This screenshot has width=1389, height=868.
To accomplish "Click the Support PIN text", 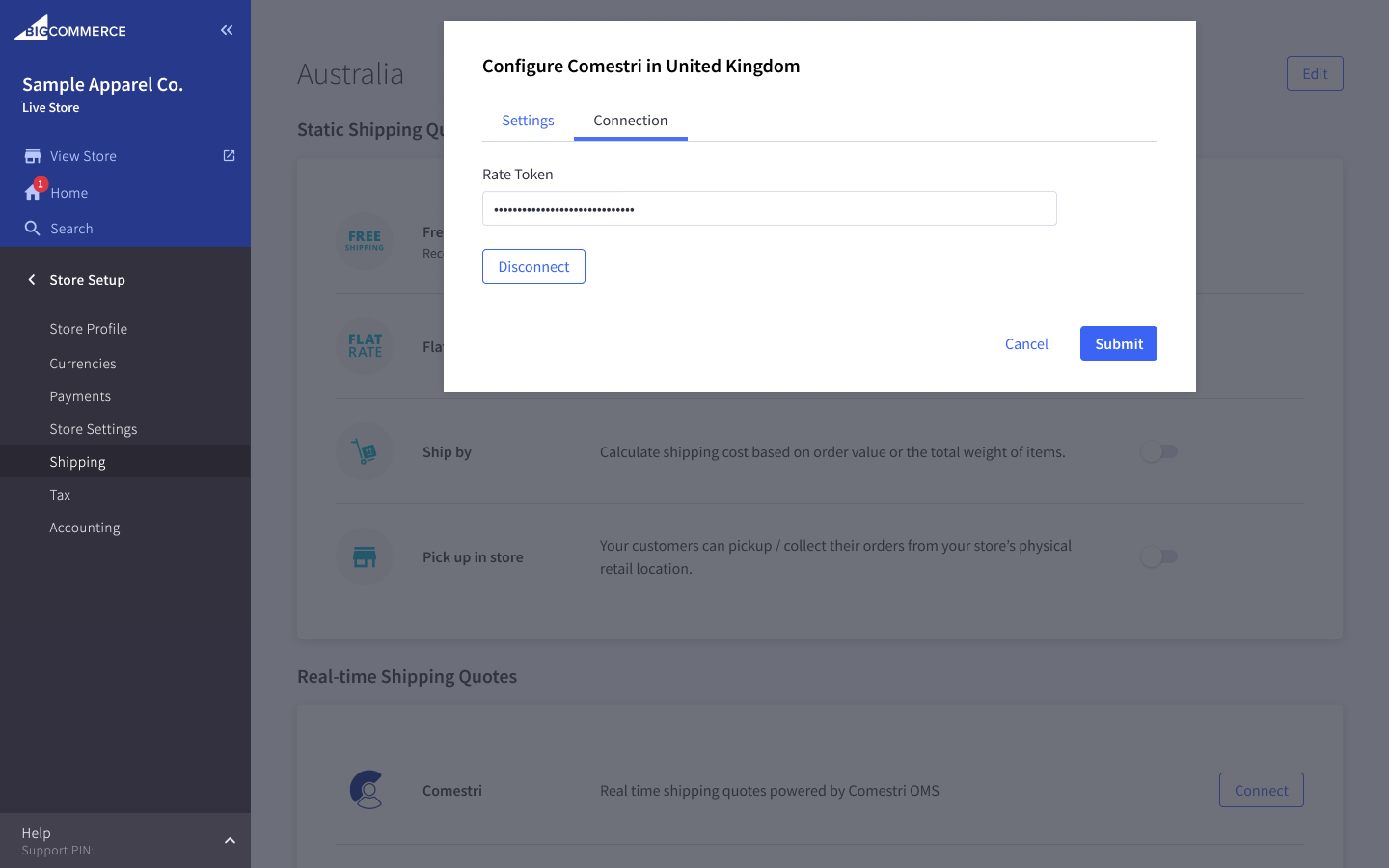I will tap(56, 850).
